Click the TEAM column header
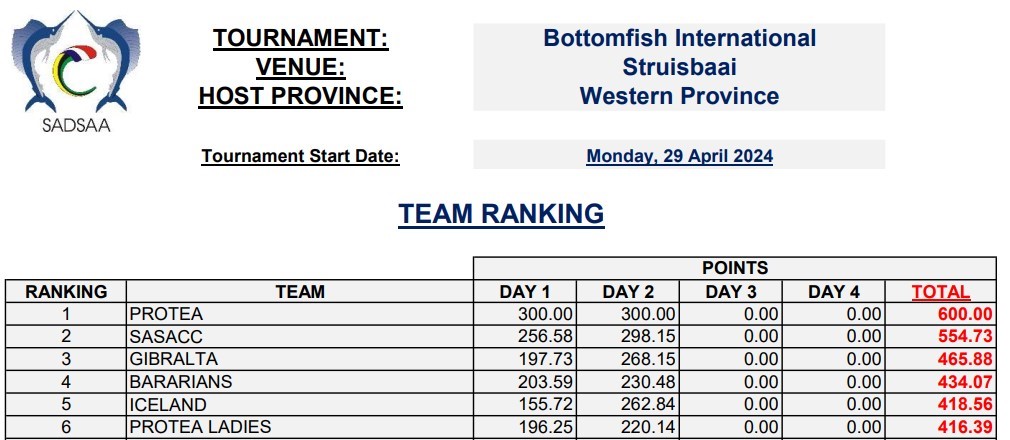This screenshot has height=440, width=1010. point(300,292)
